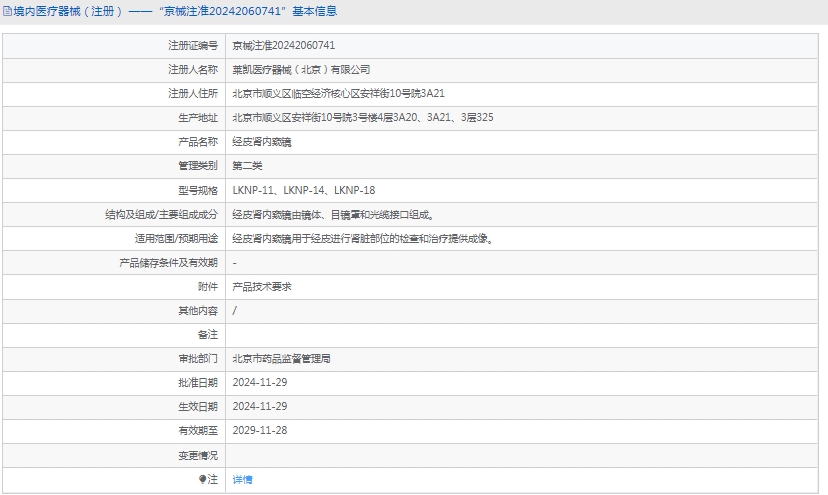The height and width of the screenshot is (495, 828).
Task: Click attachment value 产品技术要求
Action: coord(262,287)
